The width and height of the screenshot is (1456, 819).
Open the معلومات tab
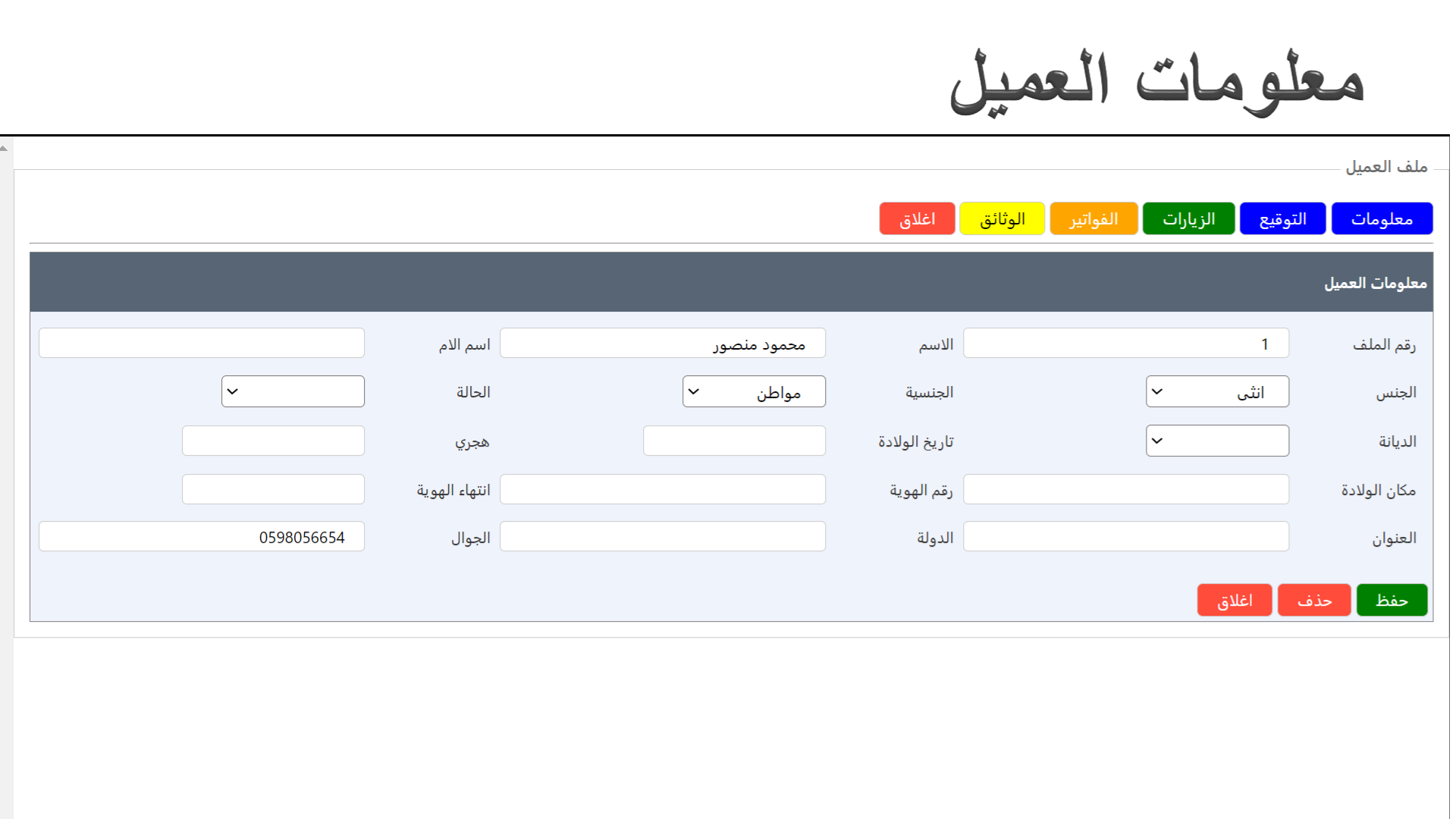pos(1381,219)
